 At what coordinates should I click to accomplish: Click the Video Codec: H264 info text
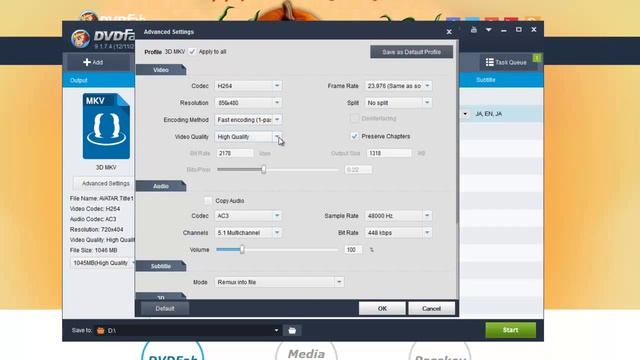(x=95, y=209)
